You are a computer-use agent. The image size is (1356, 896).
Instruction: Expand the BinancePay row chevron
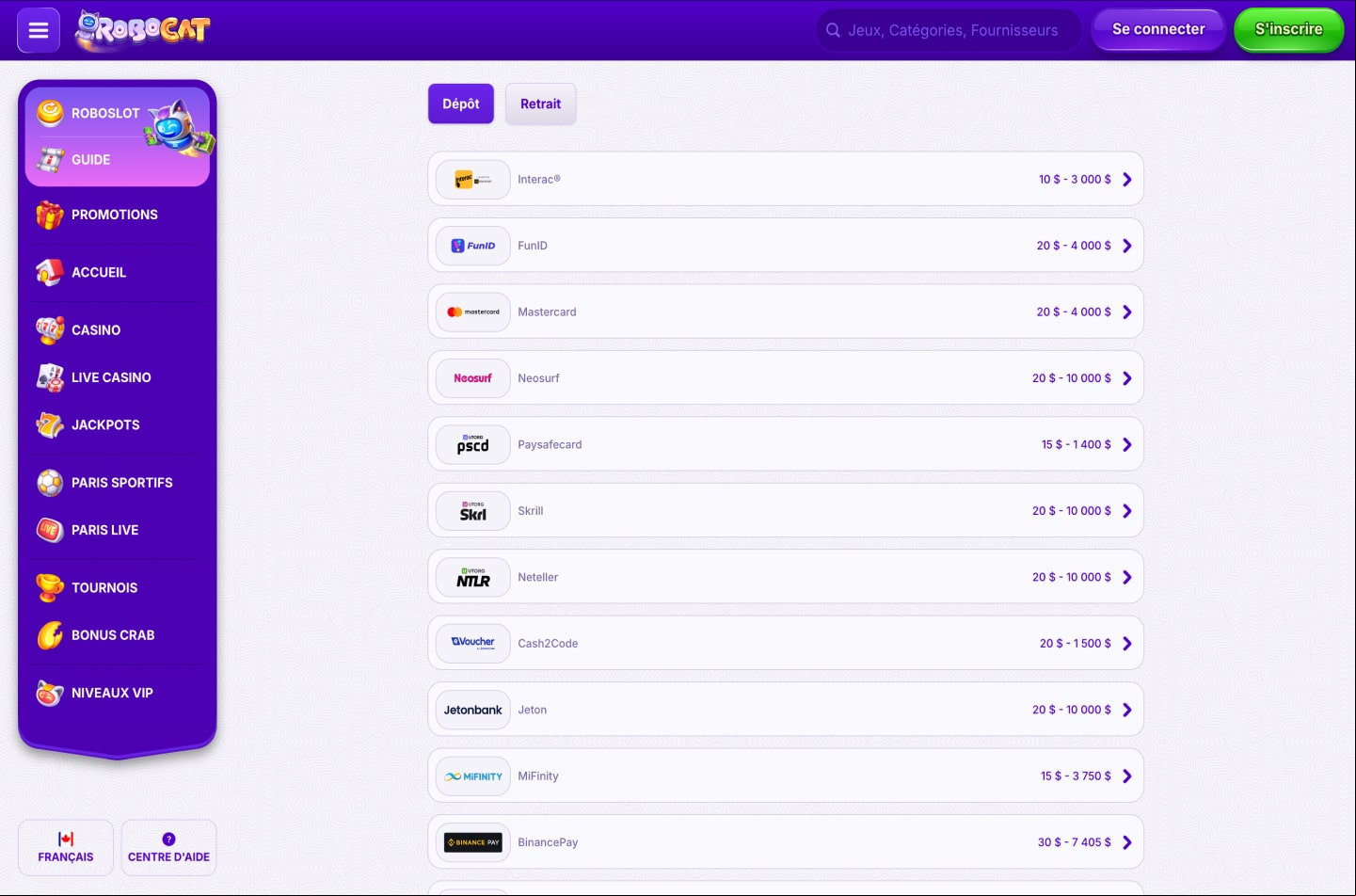[x=1126, y=843]
